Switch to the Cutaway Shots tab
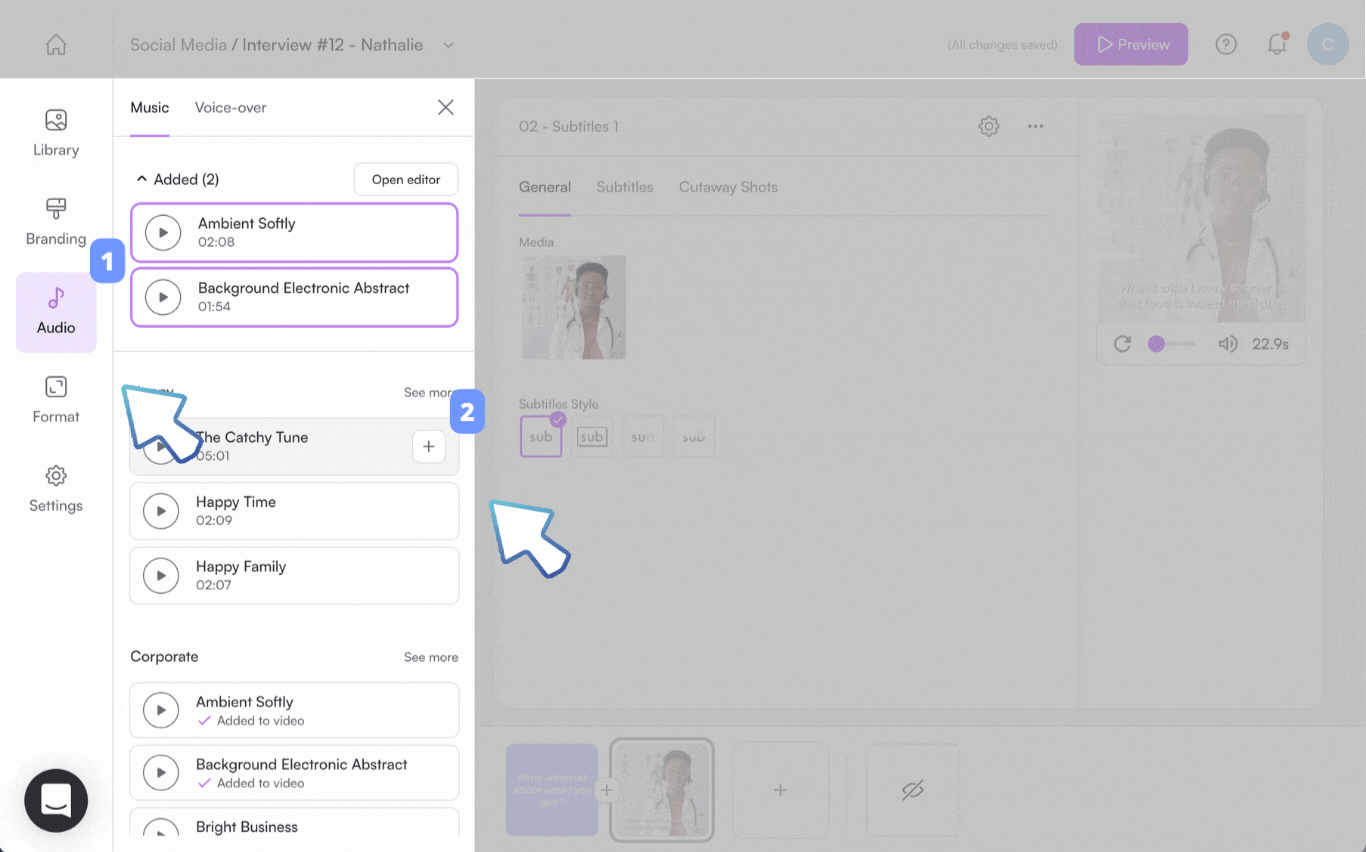Viewport: 1366px width, 852px height. click(x=728, y=187)
